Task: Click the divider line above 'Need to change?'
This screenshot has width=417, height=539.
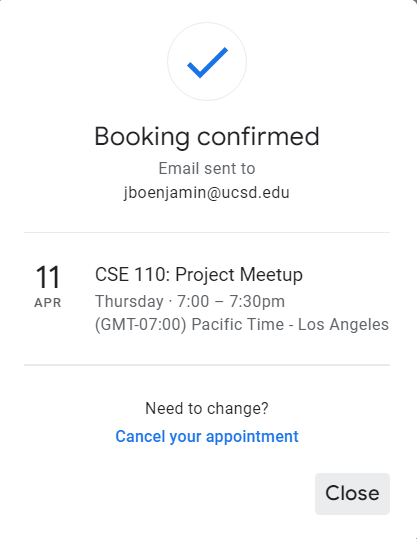Action: (207, 365)
